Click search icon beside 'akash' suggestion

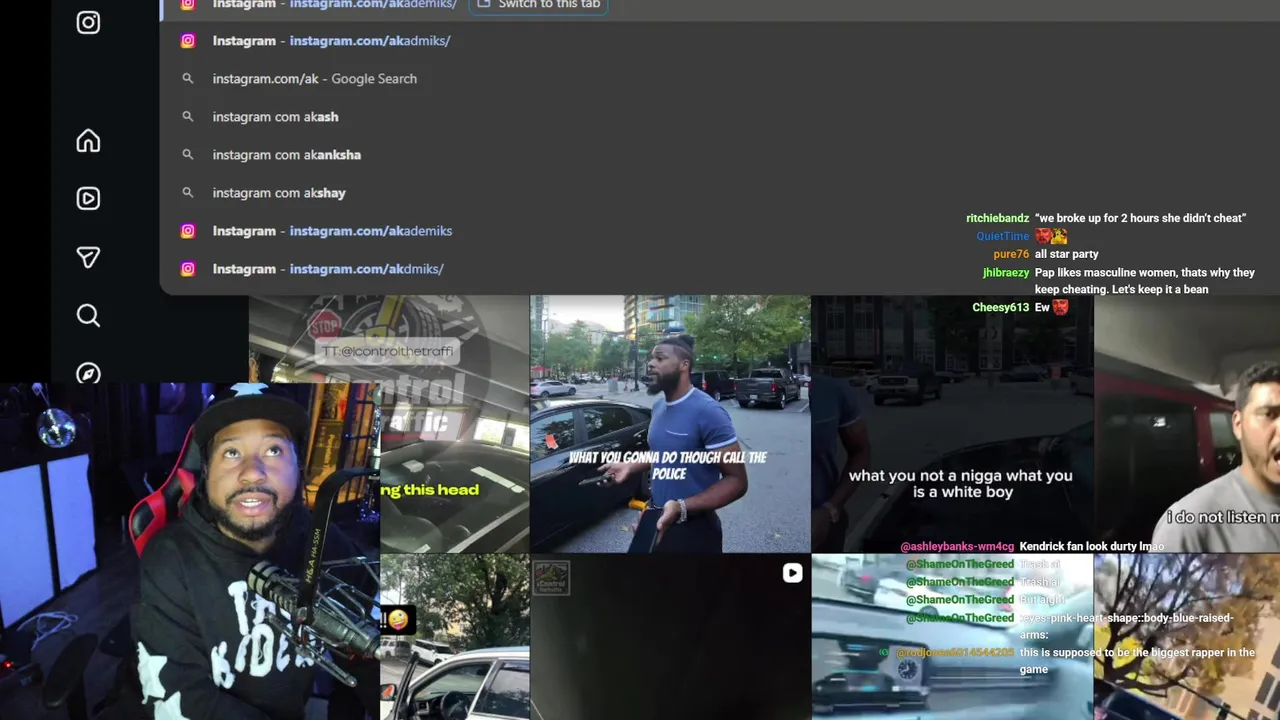[187, 117]
